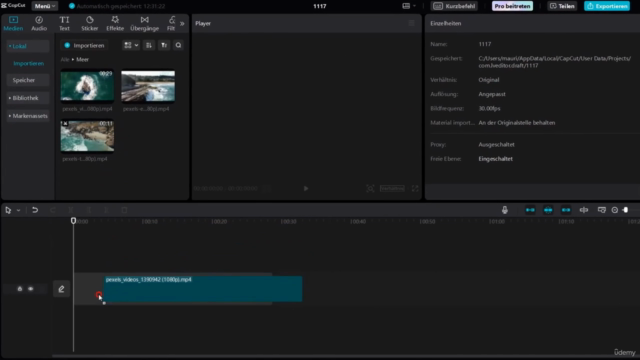Select the pexels_videos_1390942 clip on timeline
640x360 pixels.
[203, 289]
